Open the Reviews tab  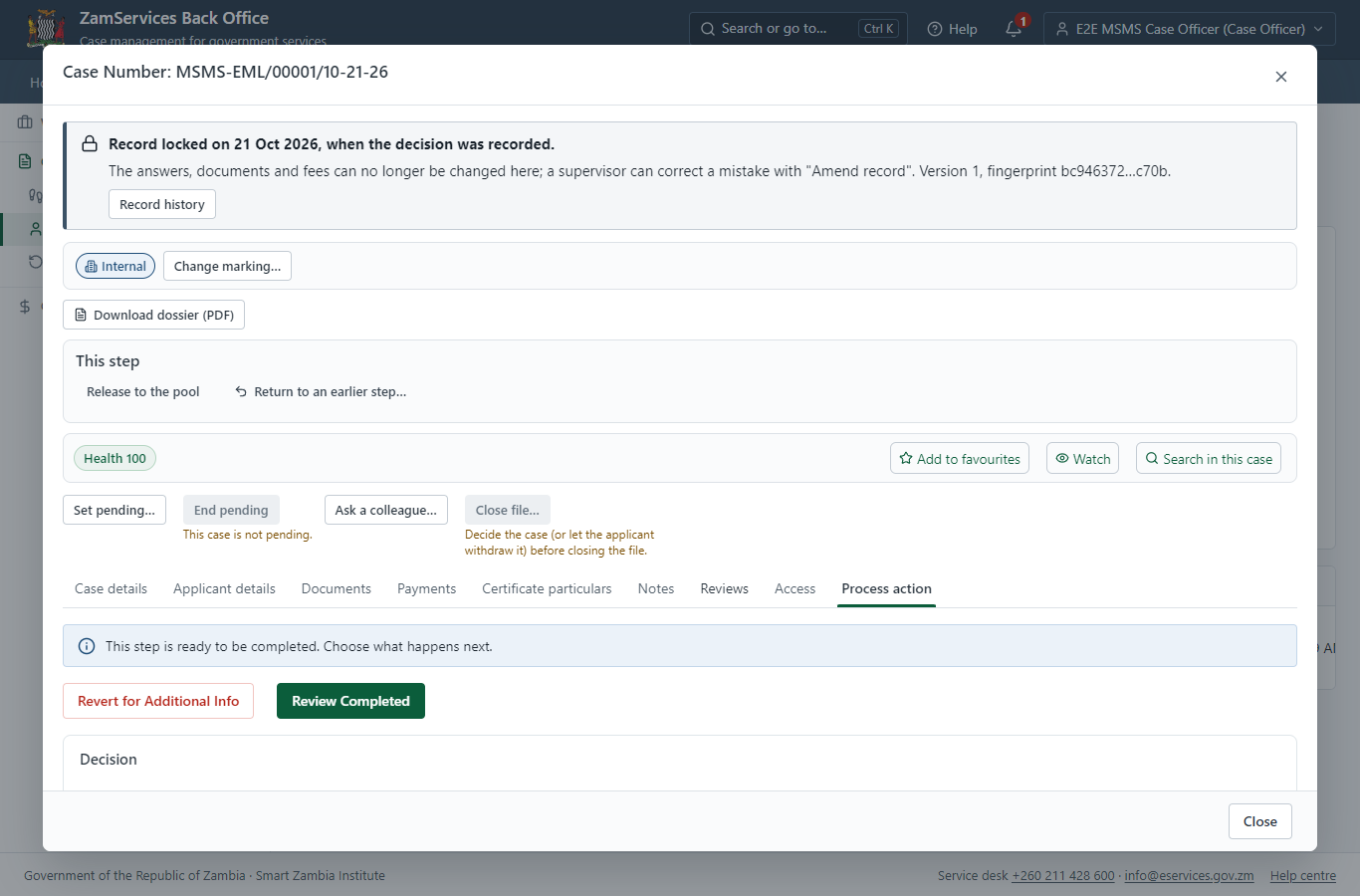click(x=724, y=588)
